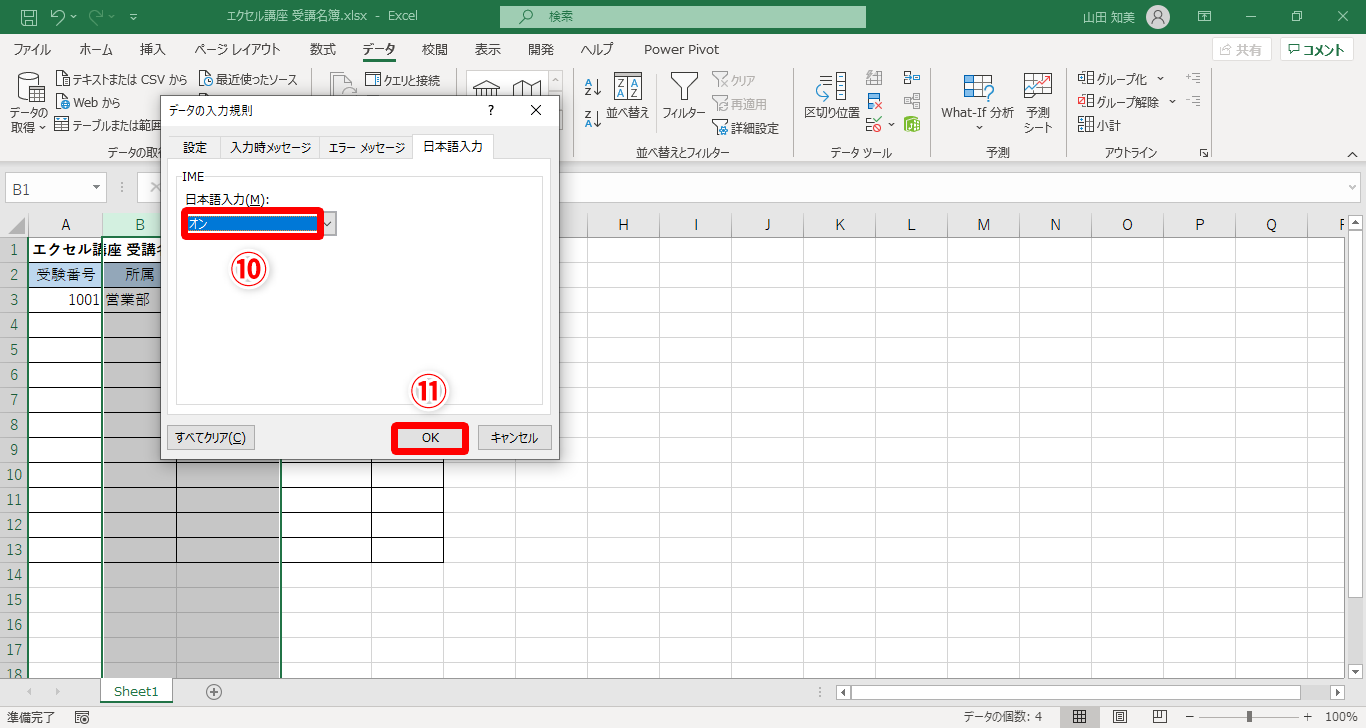Switch to the 数式 ribbon tab
The width and height of the screenshot is (1366, 728).
(x=323, y=49)
